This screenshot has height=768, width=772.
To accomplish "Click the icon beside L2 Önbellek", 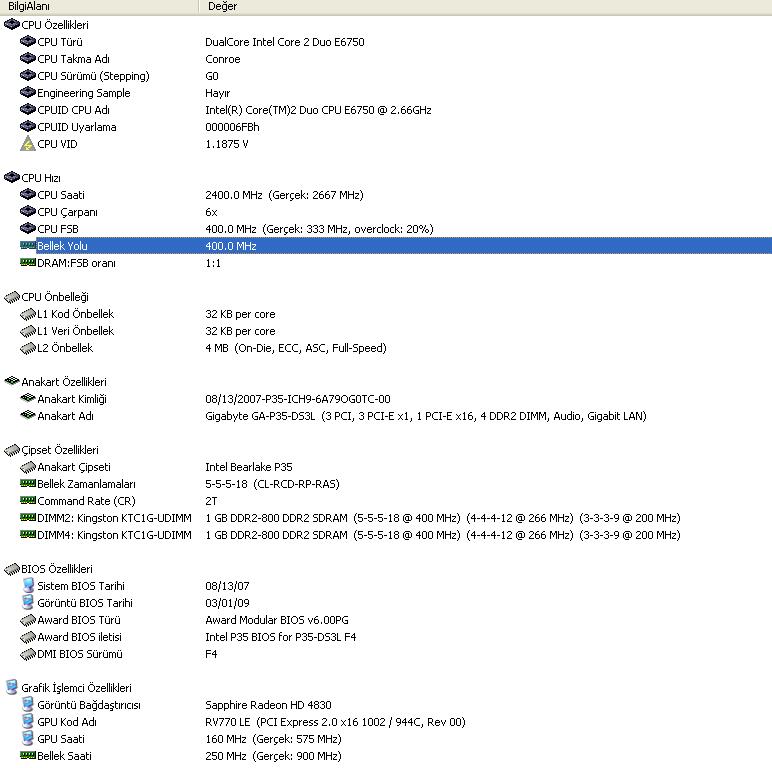I will pyautogui.click(x=28, y=348).
